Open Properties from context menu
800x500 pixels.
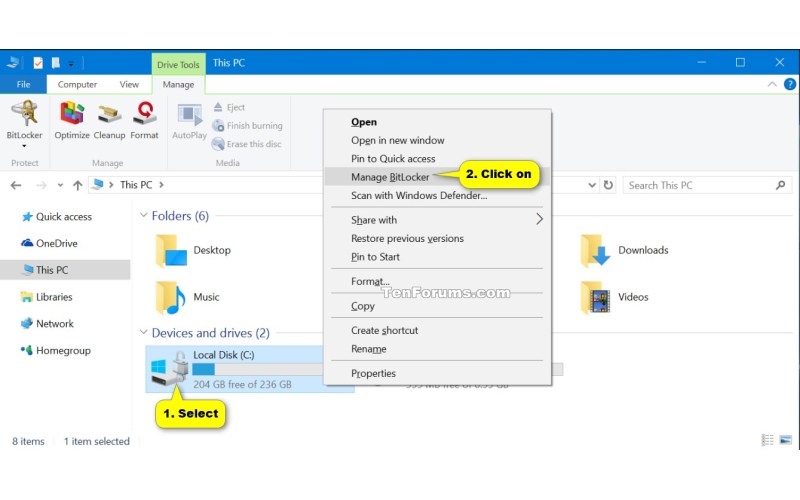click(x=437, y=373)
